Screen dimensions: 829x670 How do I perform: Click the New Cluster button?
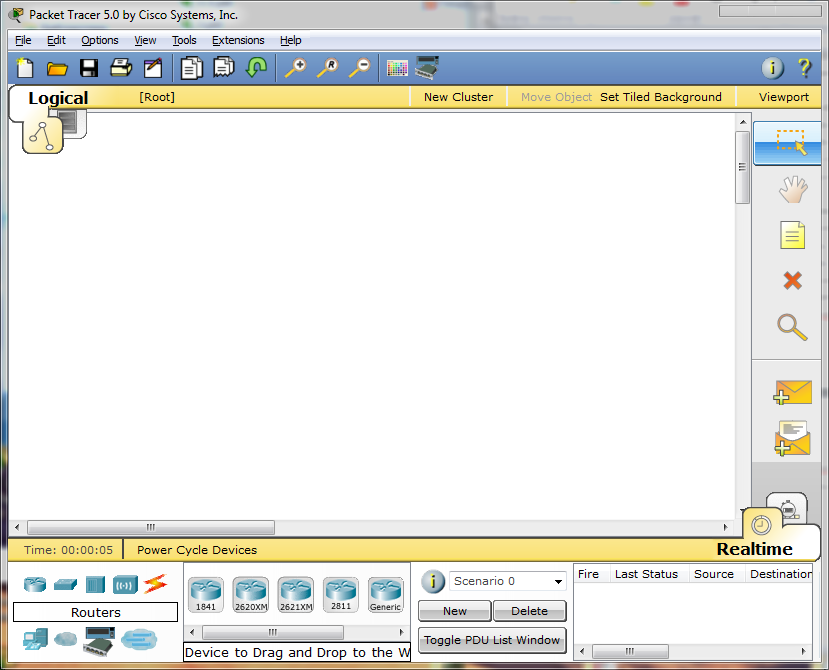(x=458, y=97)
